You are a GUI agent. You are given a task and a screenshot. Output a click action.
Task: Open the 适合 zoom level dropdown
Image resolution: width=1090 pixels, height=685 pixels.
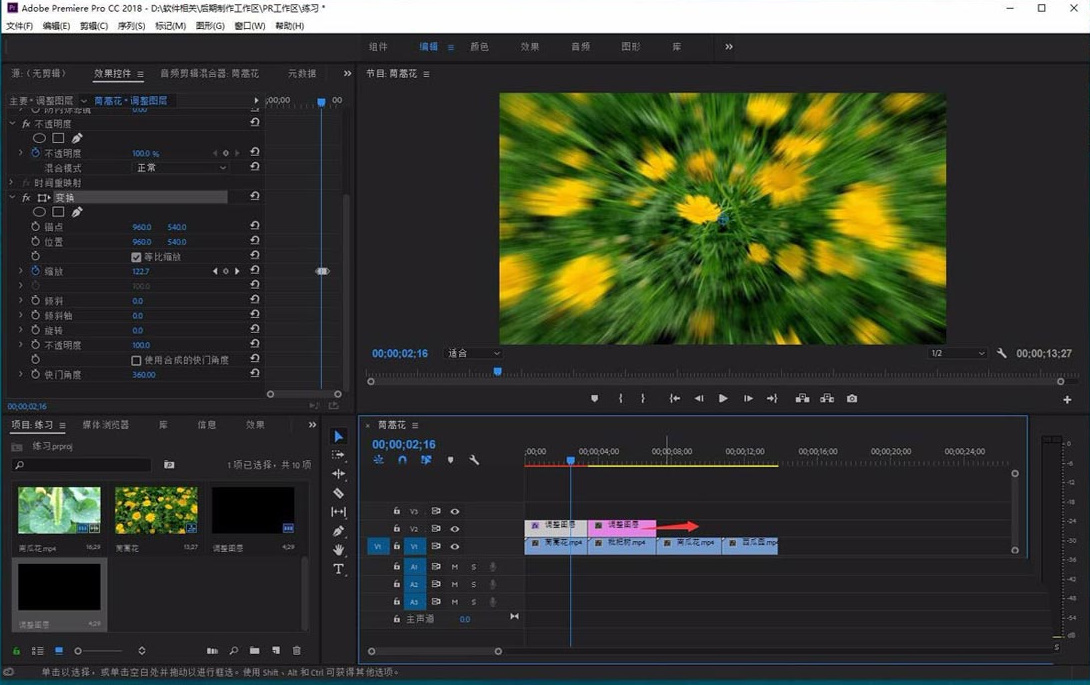474,353
